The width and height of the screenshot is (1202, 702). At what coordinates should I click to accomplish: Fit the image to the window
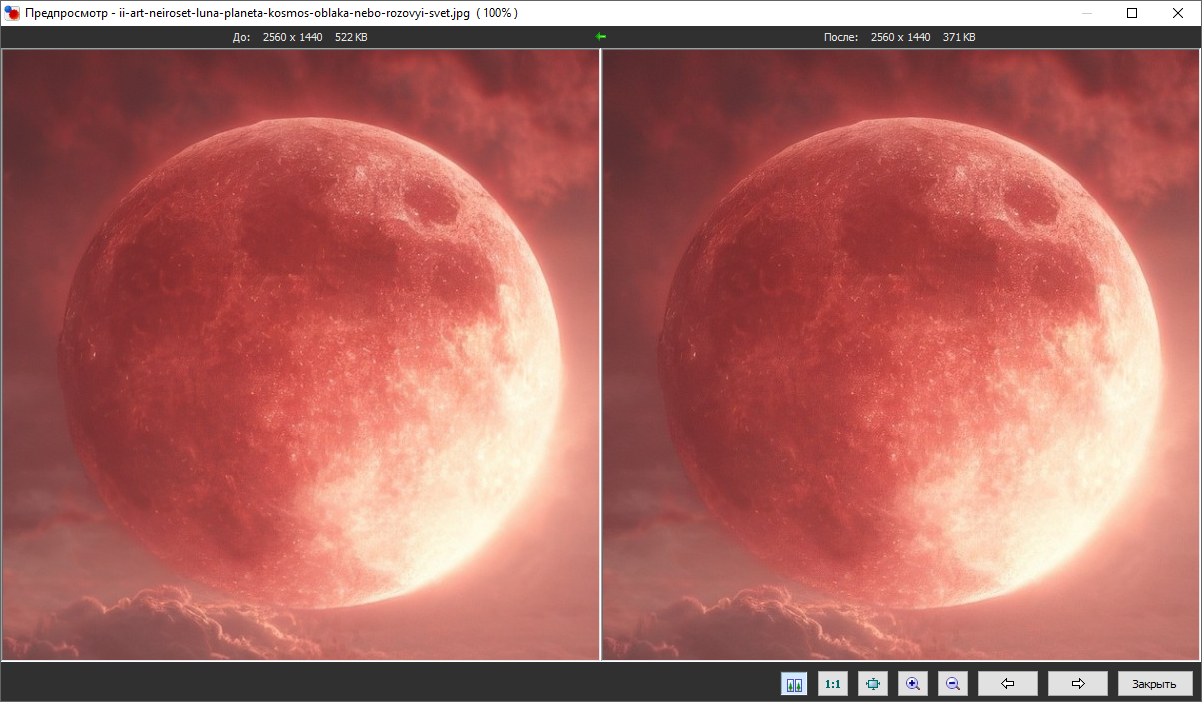point(873,684)
